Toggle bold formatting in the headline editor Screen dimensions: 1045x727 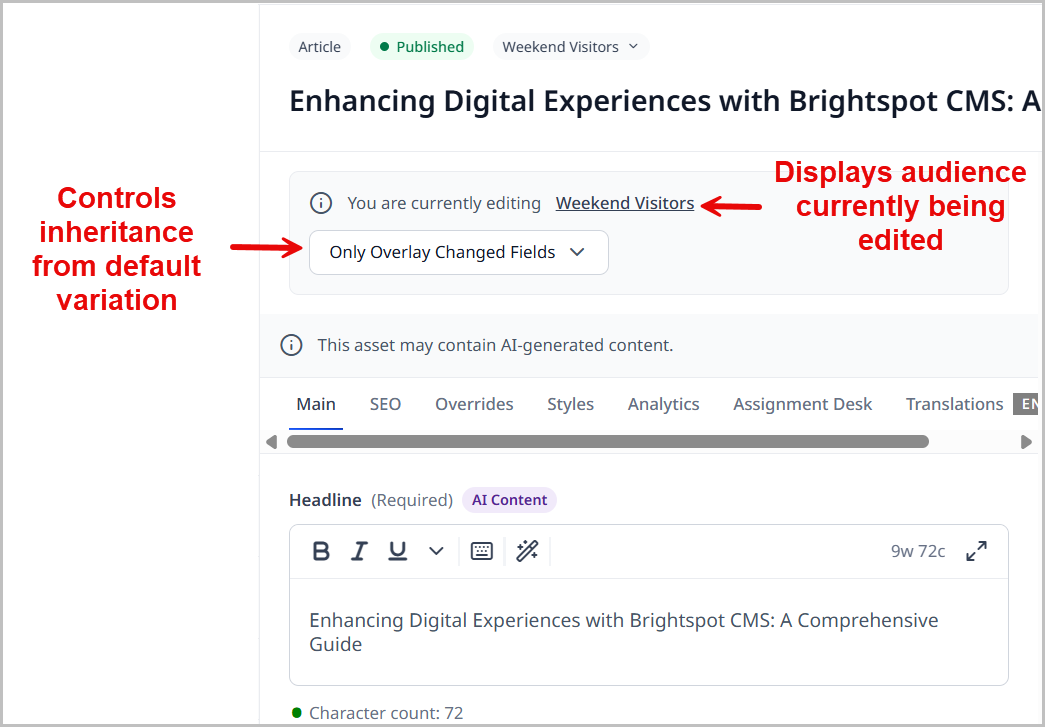320,551
